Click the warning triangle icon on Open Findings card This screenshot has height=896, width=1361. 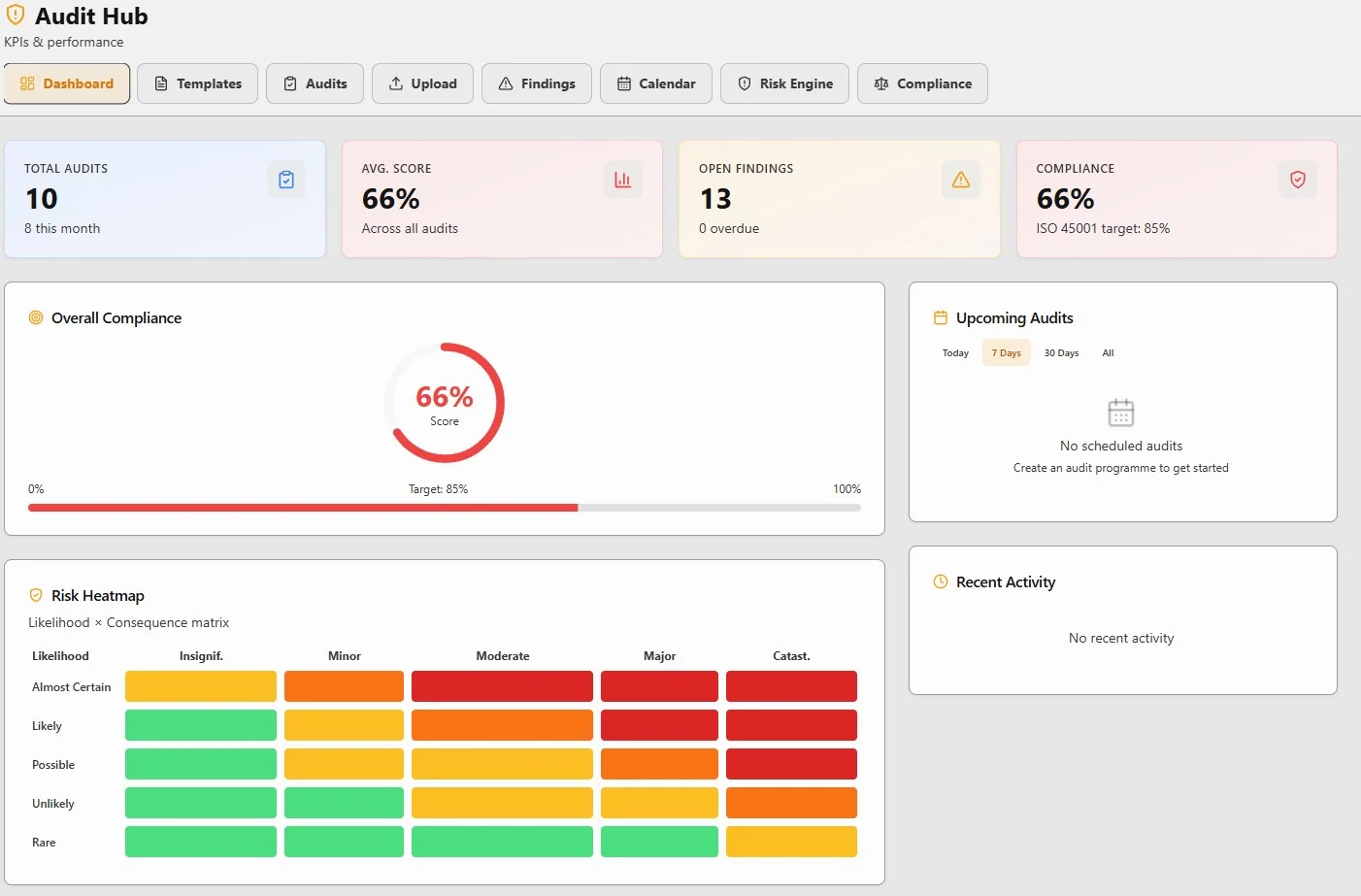click(960, 179)
